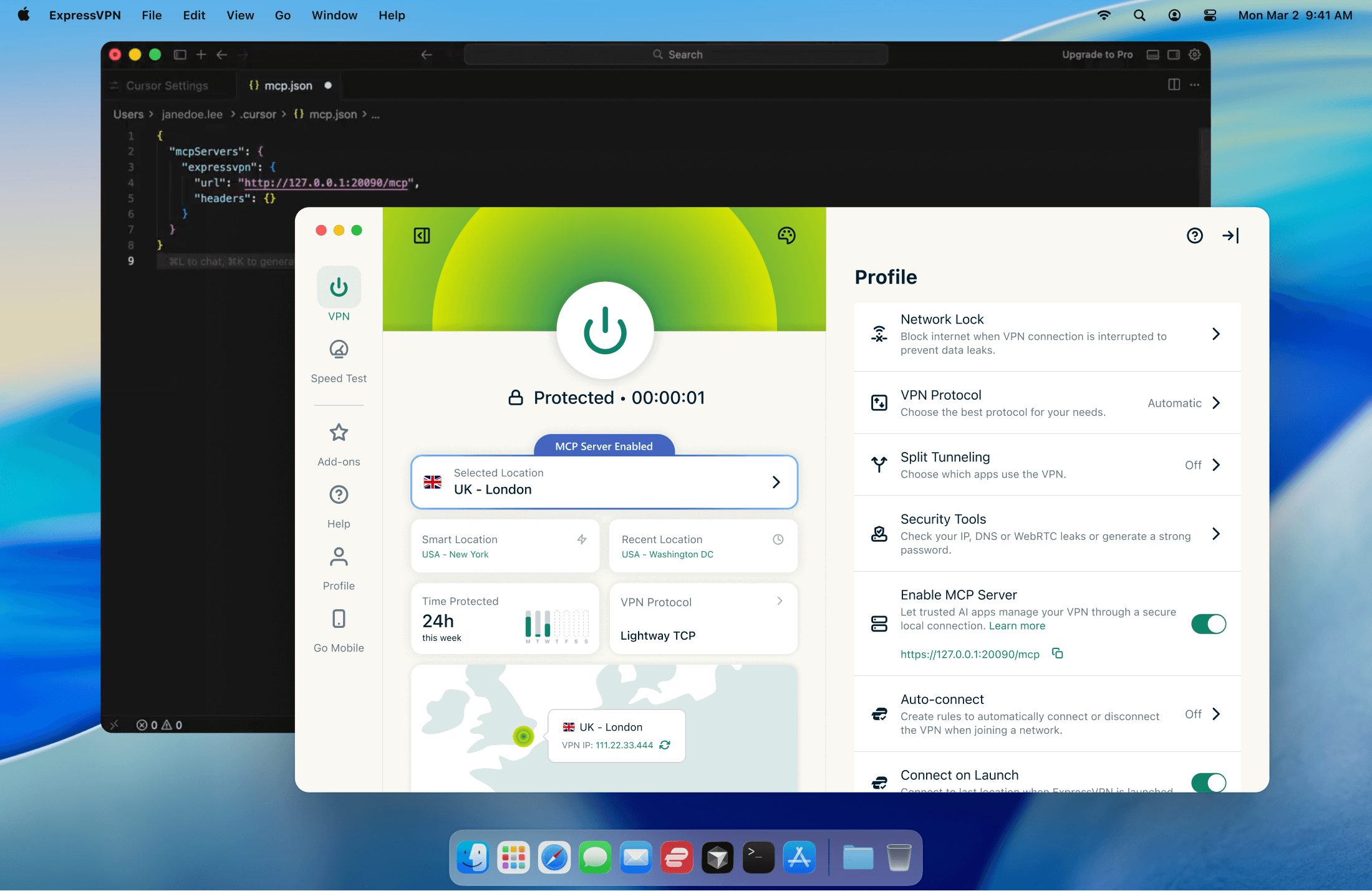Switch to the Cursor Settings tab
1372x891 pixels.
[167, 85]
